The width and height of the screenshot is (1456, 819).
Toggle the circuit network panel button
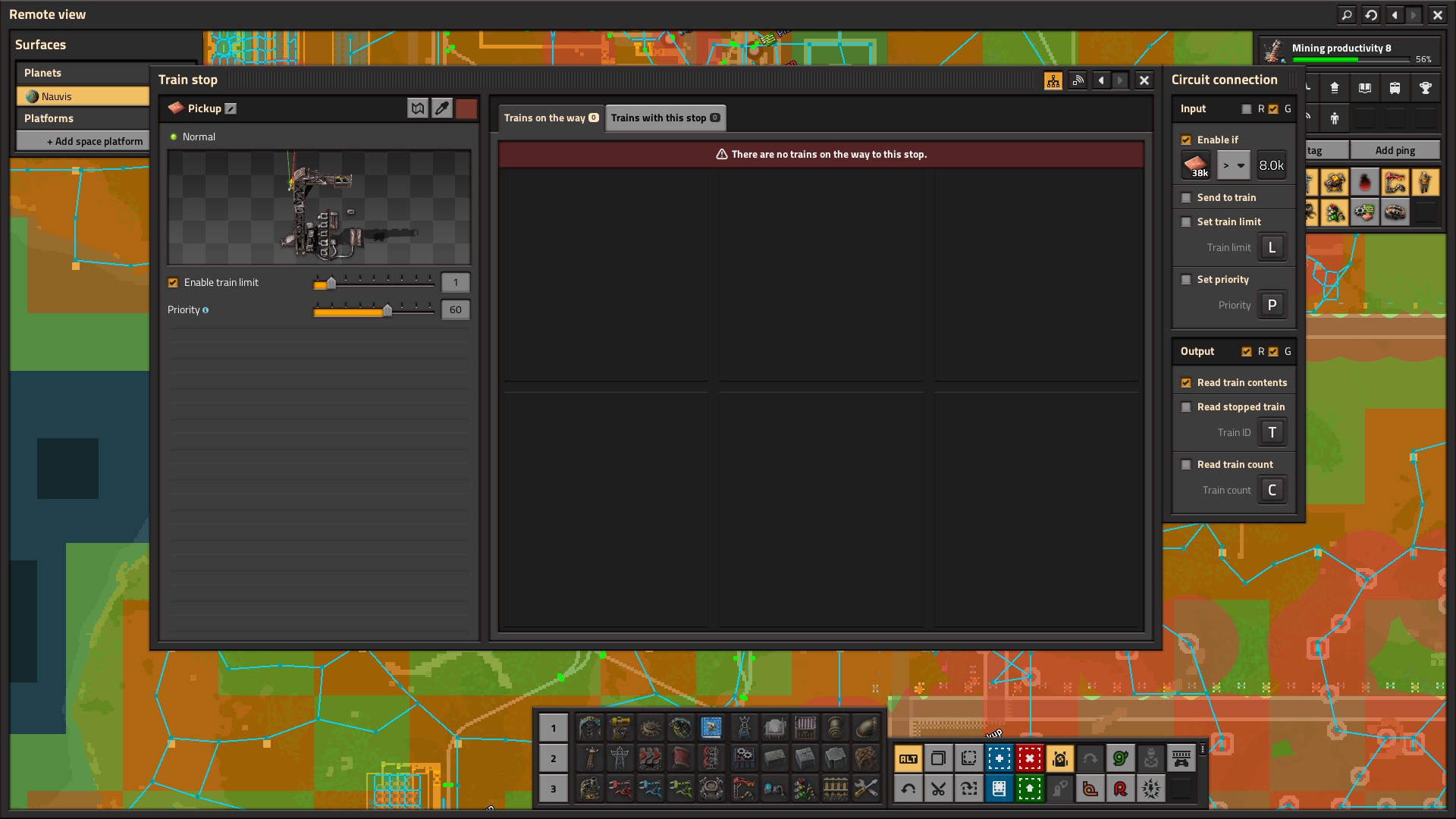[x=1053, y=80]
